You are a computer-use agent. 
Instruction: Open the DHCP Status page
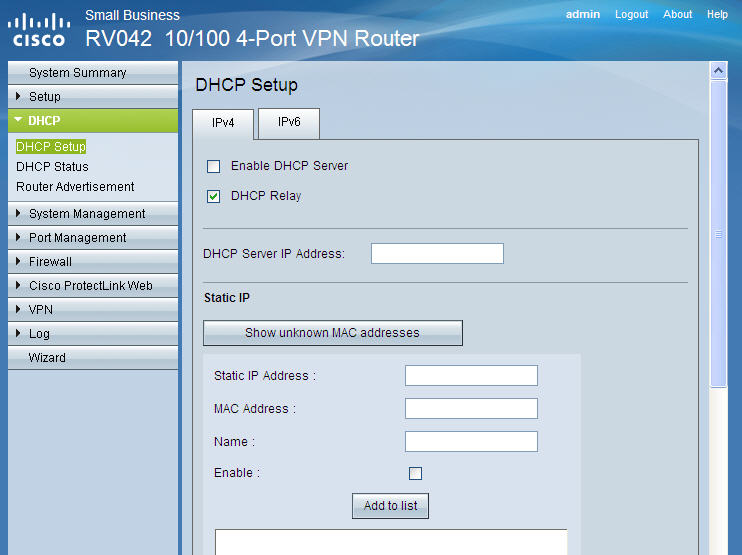coord(53,167)
